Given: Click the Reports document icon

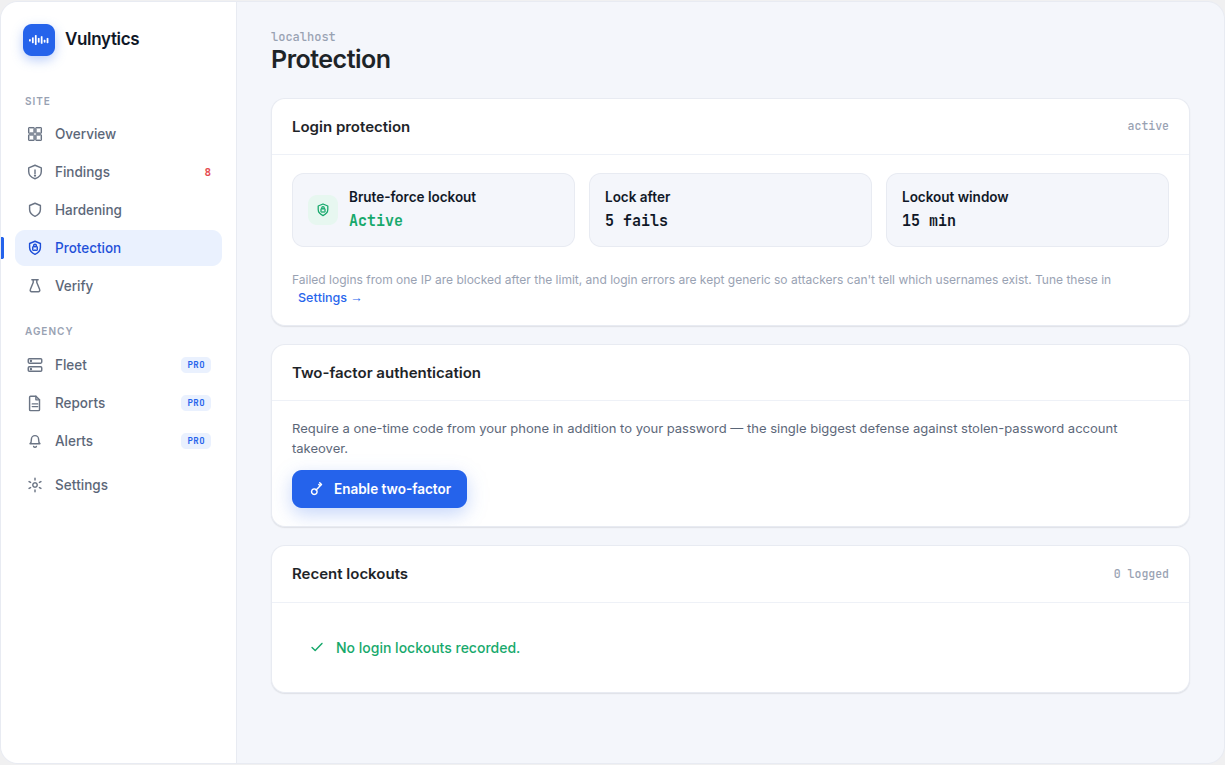Looking at the screenshot, I should tap(35, 403).
